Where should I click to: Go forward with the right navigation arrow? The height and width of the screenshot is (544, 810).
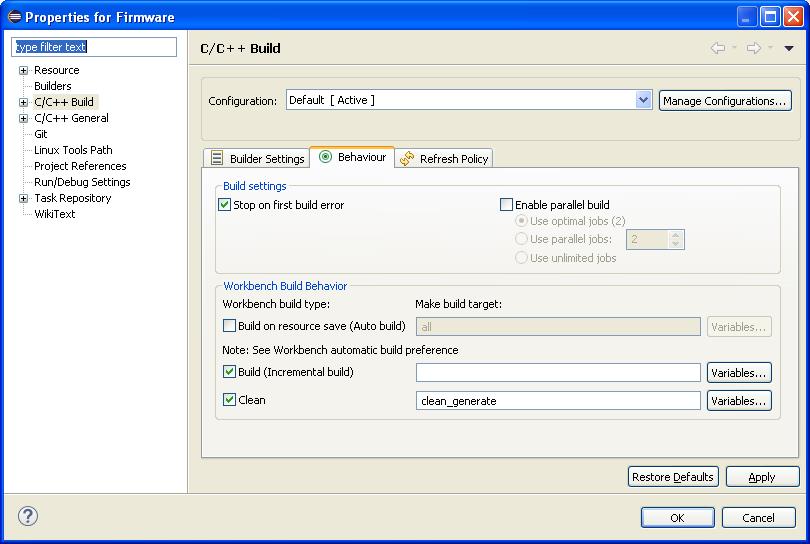754,48
